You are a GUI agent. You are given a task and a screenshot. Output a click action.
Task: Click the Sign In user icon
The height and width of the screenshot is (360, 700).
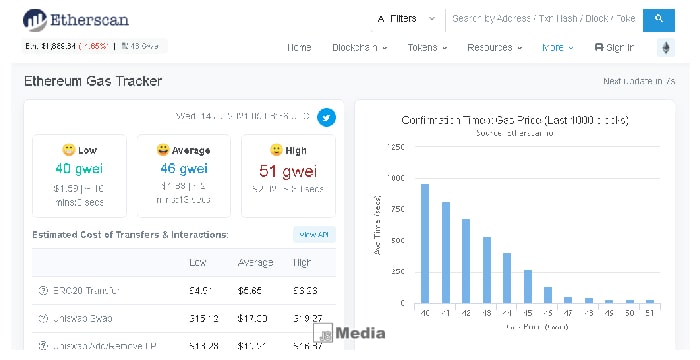click(x=599, y=47)
